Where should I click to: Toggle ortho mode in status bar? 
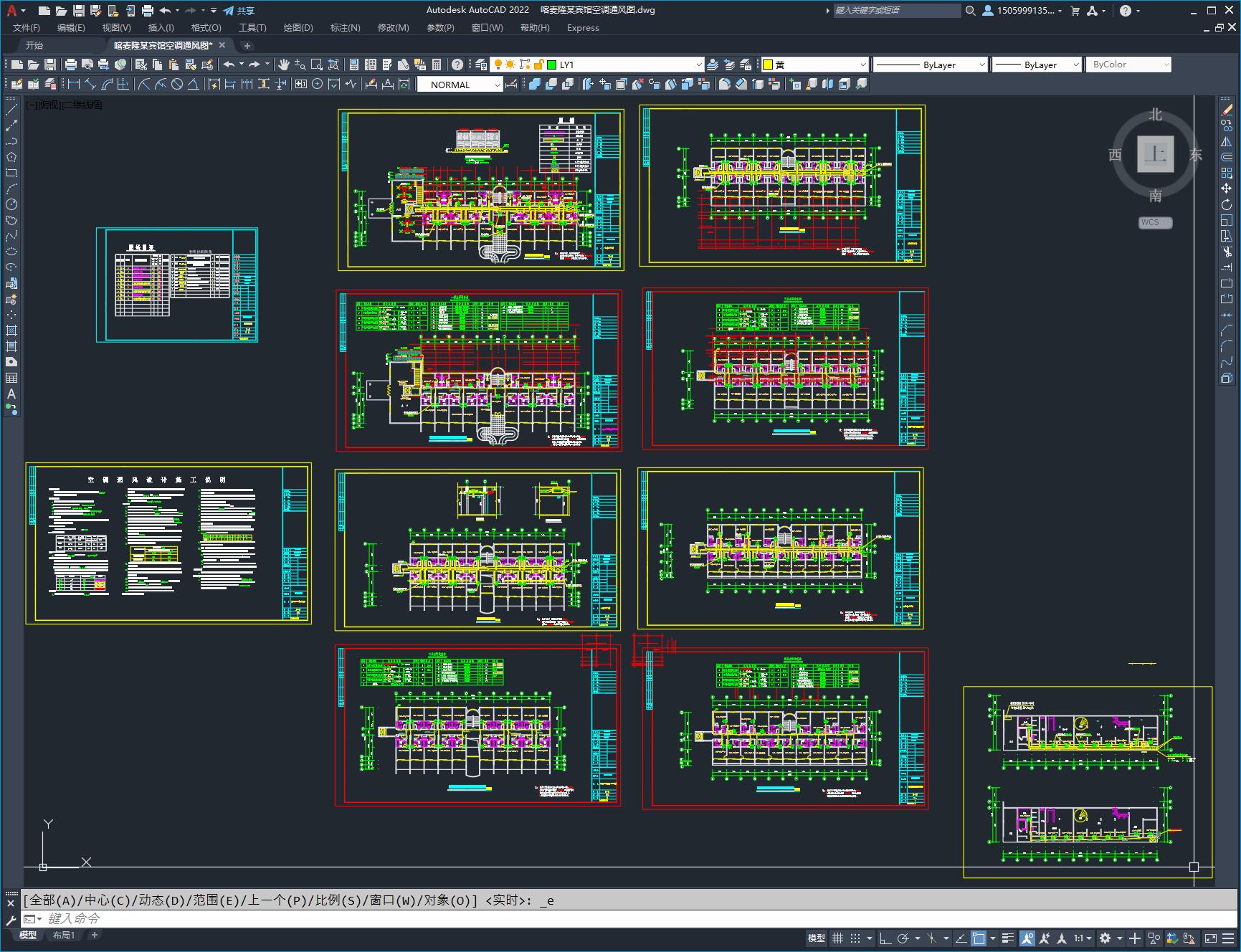coord(885,938)
